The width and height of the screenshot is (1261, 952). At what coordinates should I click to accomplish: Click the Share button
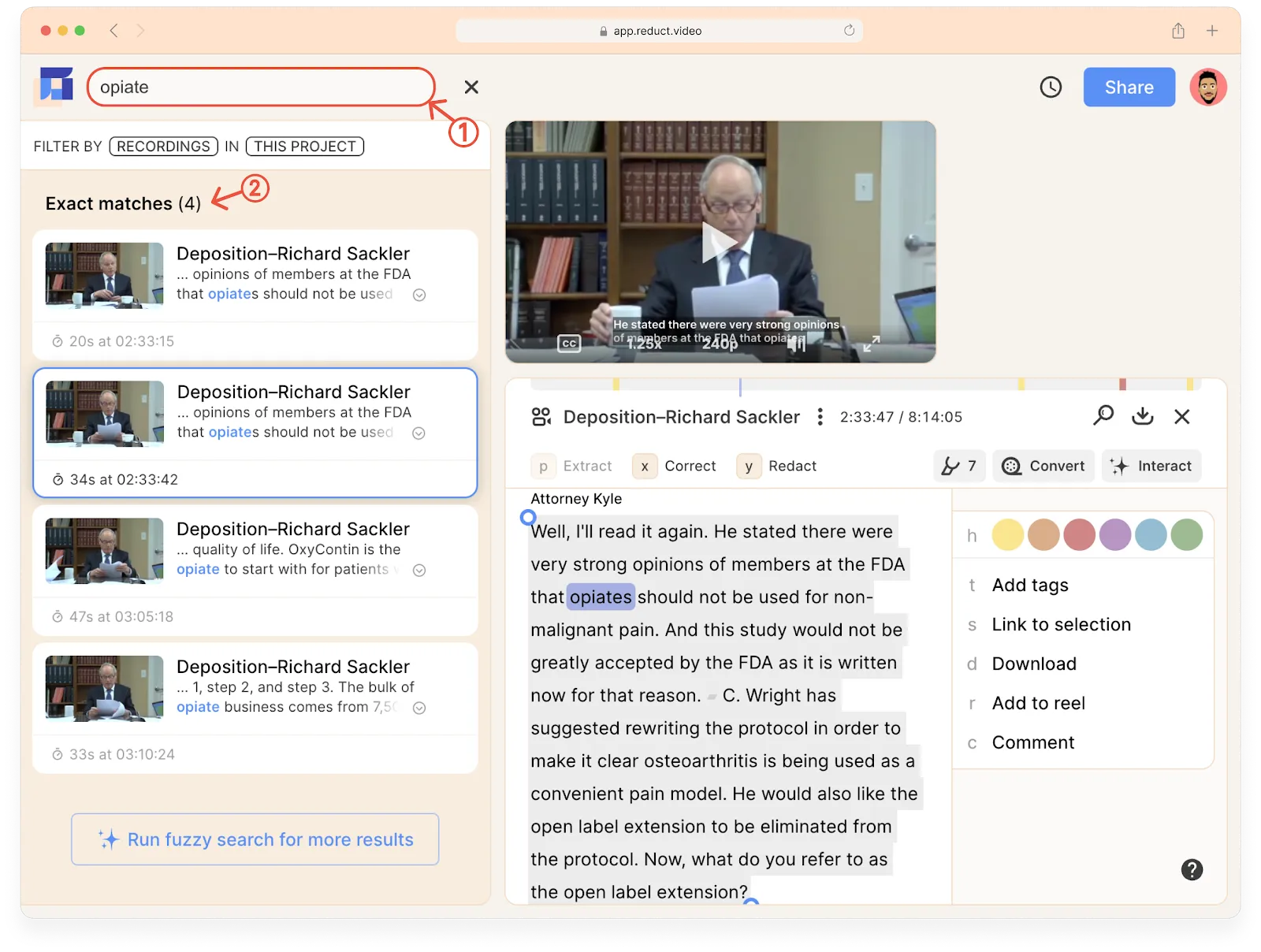[1129, 87]
